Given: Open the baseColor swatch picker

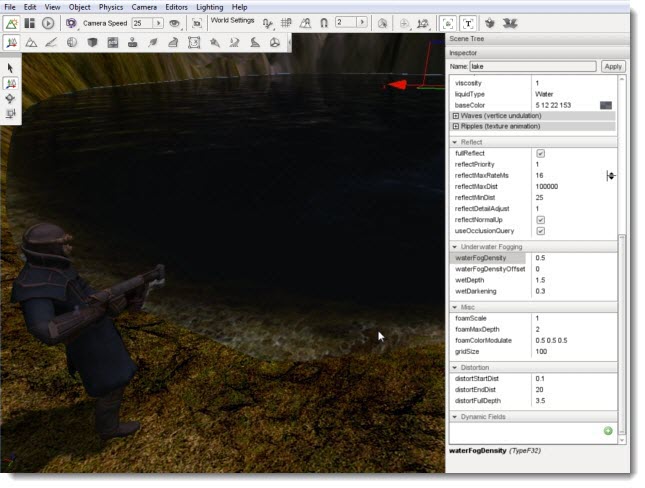Looking at the screenshot, I should coord(606,105).
